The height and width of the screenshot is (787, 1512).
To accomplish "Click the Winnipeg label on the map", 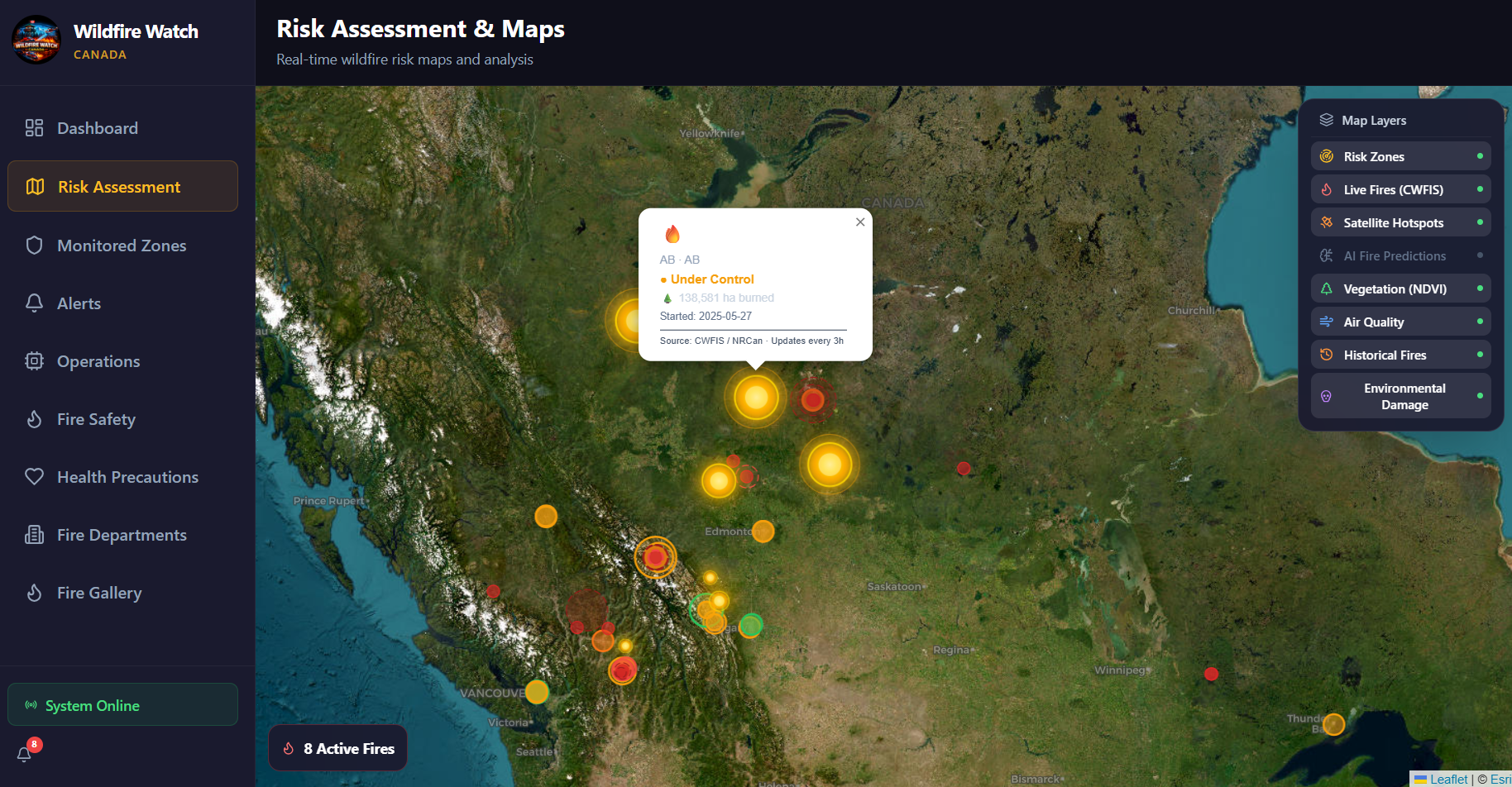I will [1120, 670].
